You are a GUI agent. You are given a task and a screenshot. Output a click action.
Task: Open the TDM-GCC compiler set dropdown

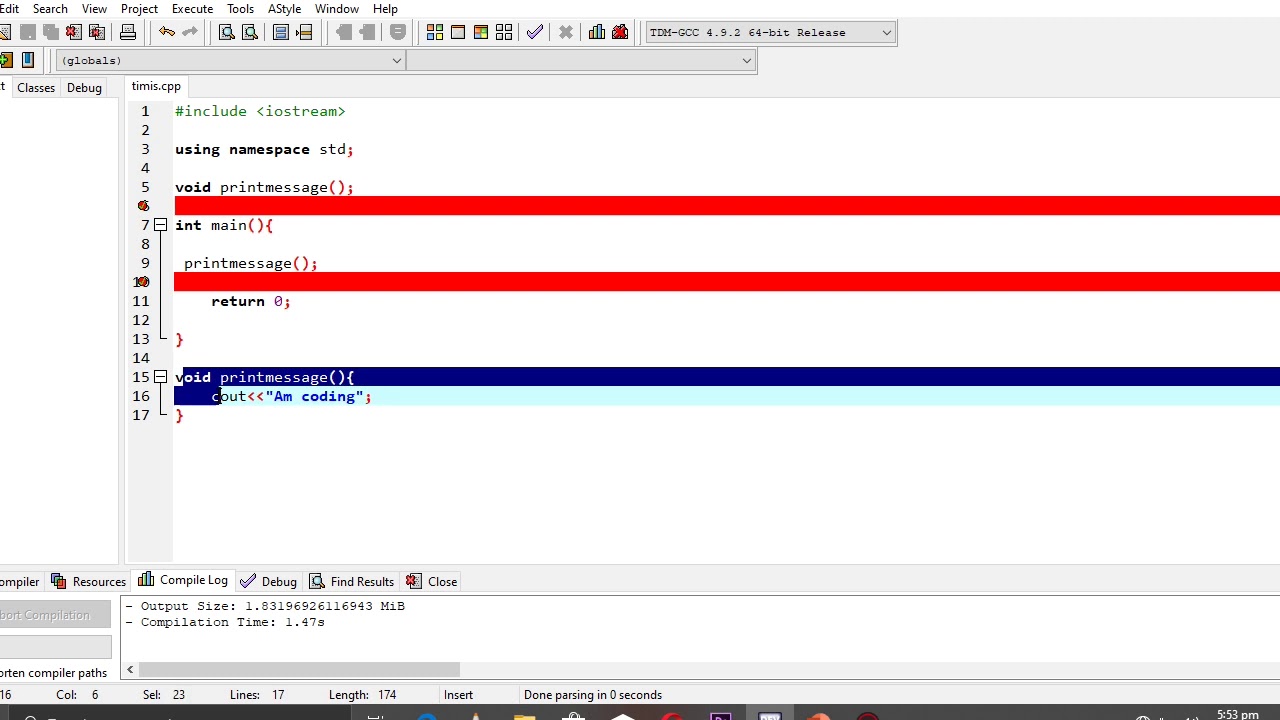click(x=886, y=32)
